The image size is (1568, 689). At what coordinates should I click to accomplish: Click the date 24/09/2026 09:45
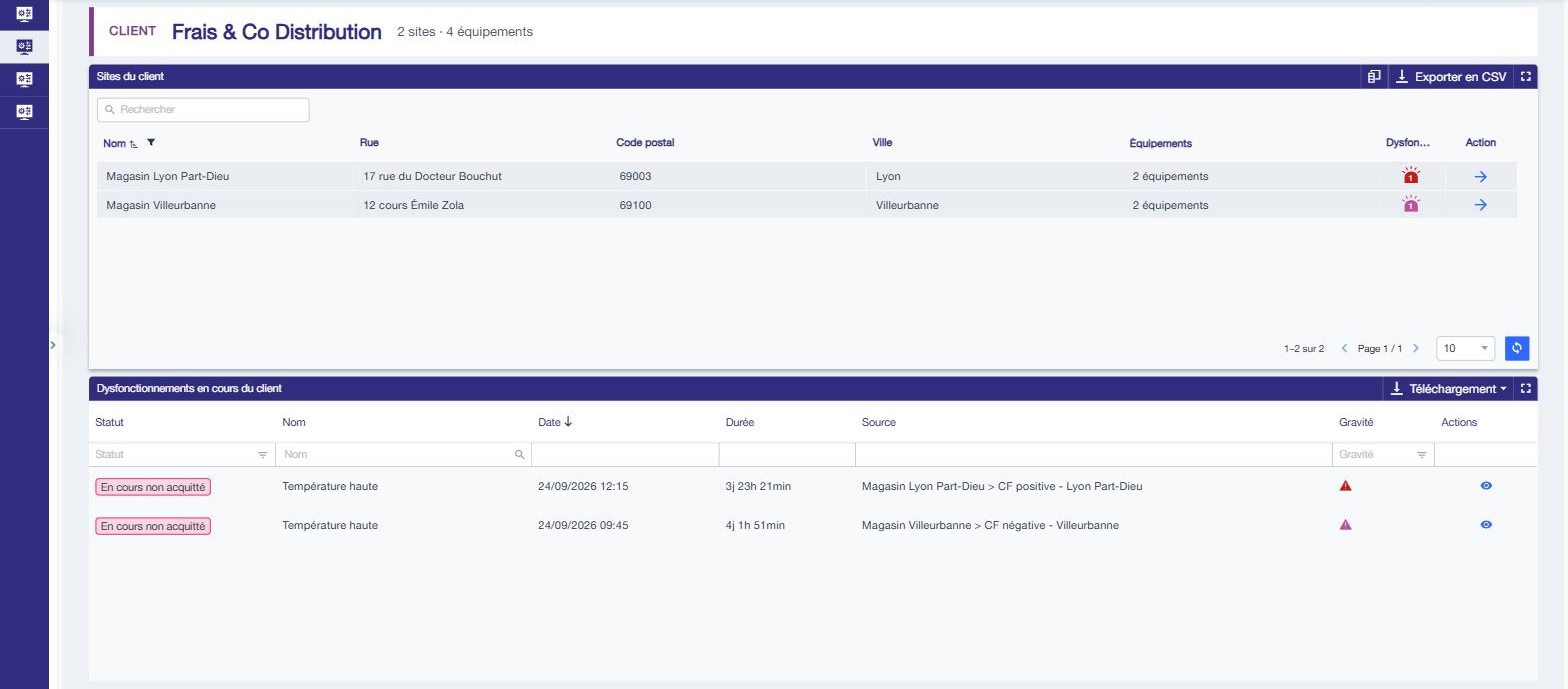583,526
